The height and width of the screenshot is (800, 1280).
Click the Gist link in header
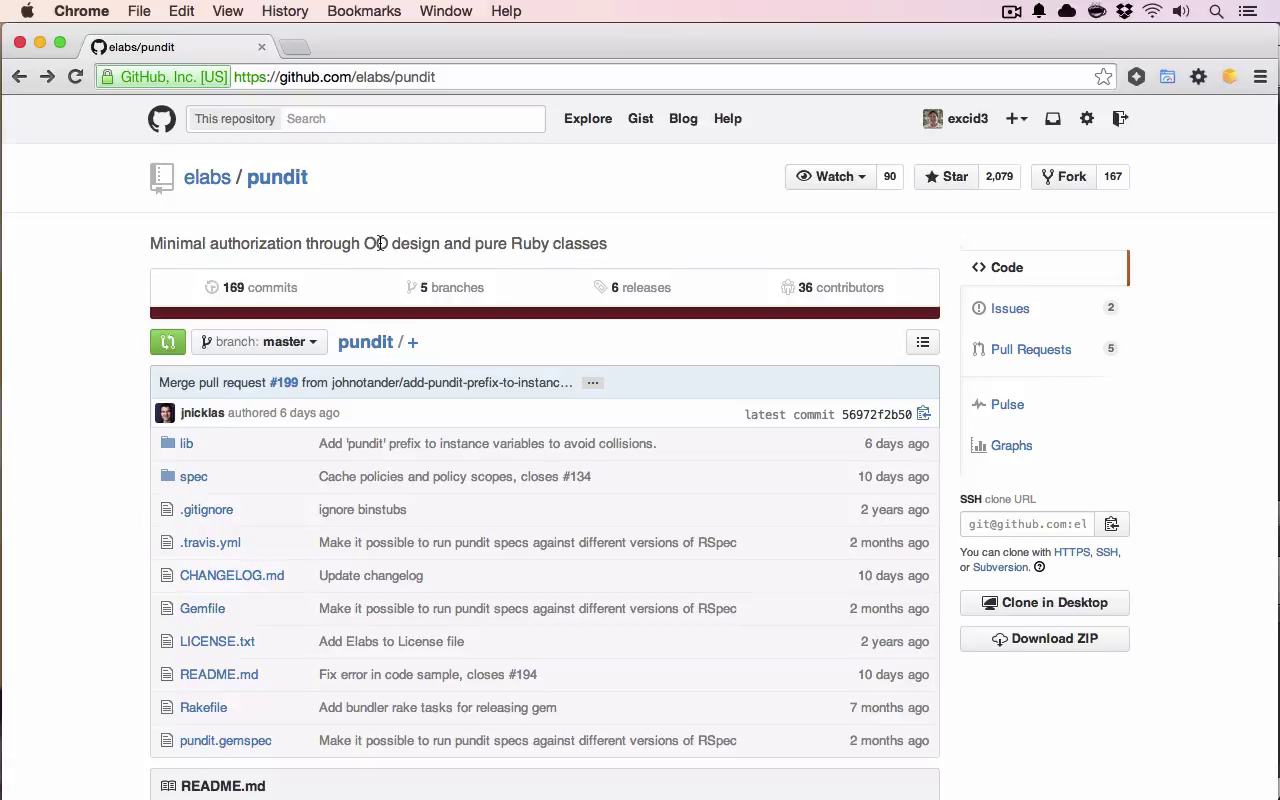640,118
